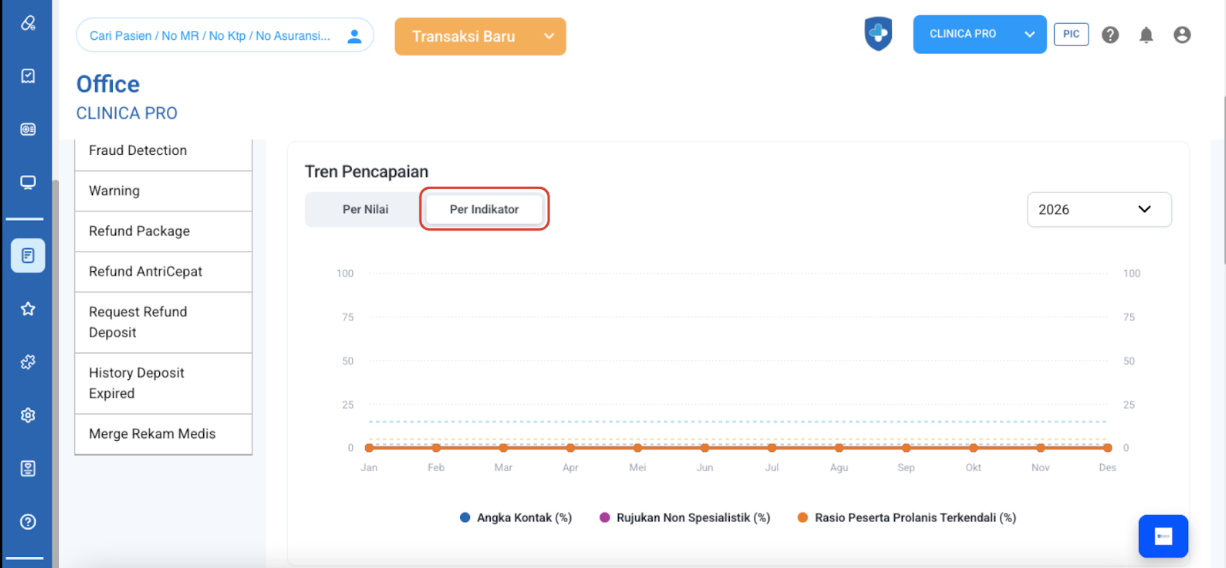The image size is (1226, 568).
Task: Open the user account profile icon
Action: click(1182, 35)
